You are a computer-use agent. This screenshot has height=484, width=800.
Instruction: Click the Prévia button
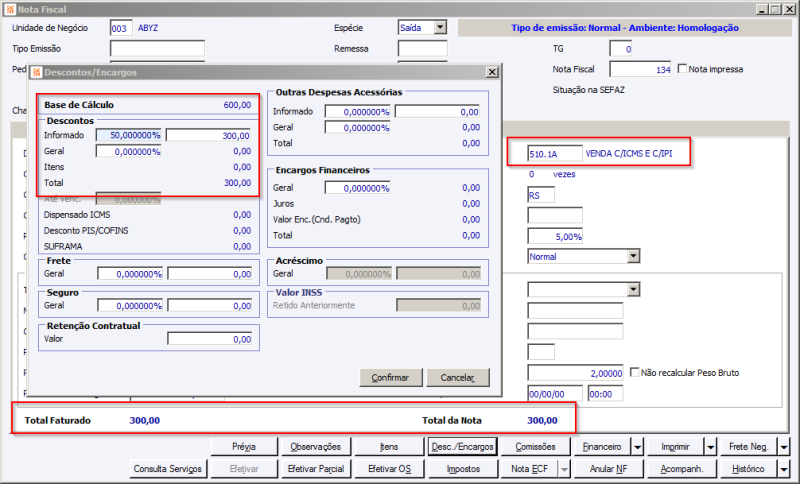pos(244,447)
